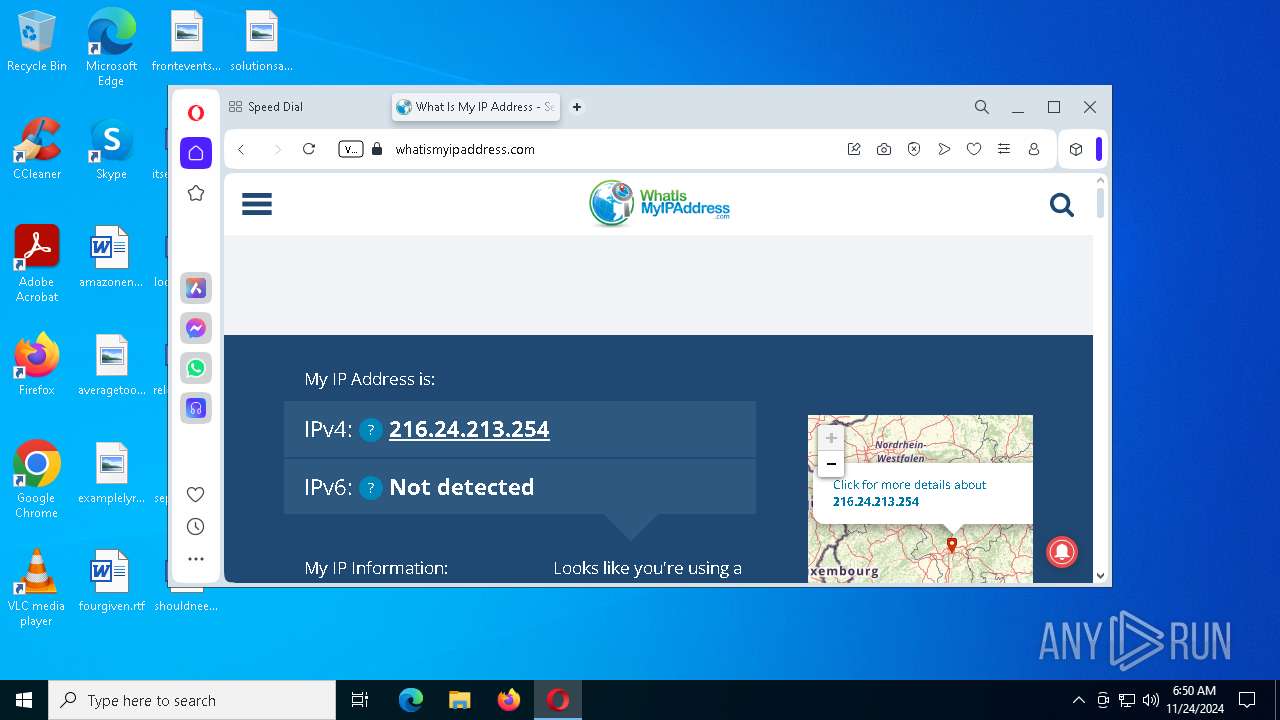Show site security padlock info
This screenshot has height=720, width=1280.
pos(377,149)
